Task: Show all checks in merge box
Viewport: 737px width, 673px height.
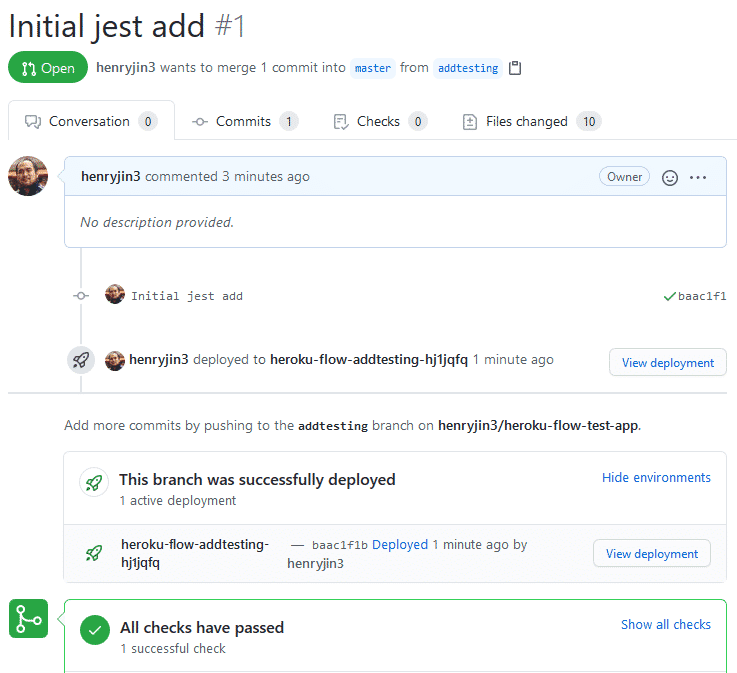Action: tap(666, 625)
